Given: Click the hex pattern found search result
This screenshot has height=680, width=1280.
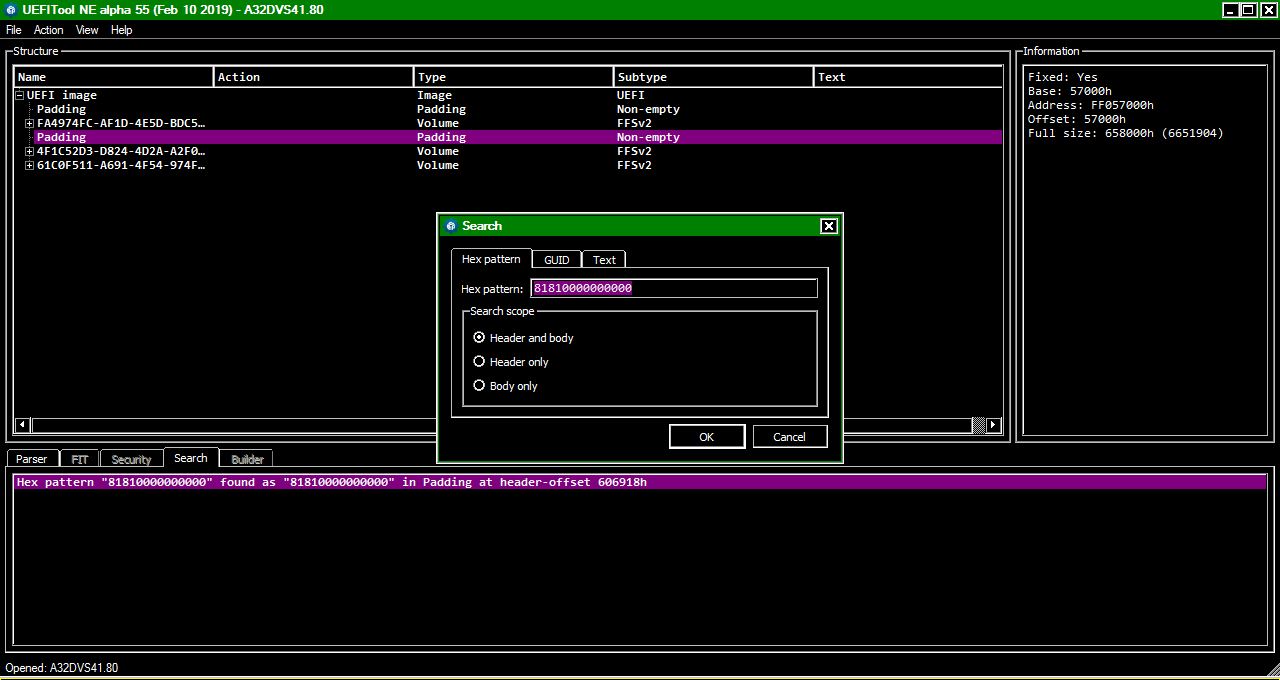Looking at the screenshot, I should coord(640,482).
